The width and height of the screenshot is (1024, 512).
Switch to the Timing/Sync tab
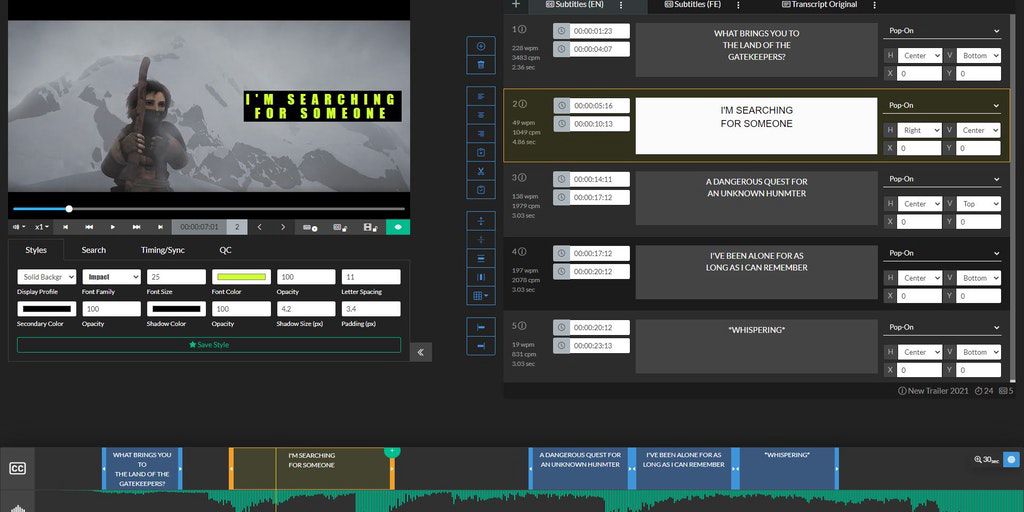(x=162, y=250)
